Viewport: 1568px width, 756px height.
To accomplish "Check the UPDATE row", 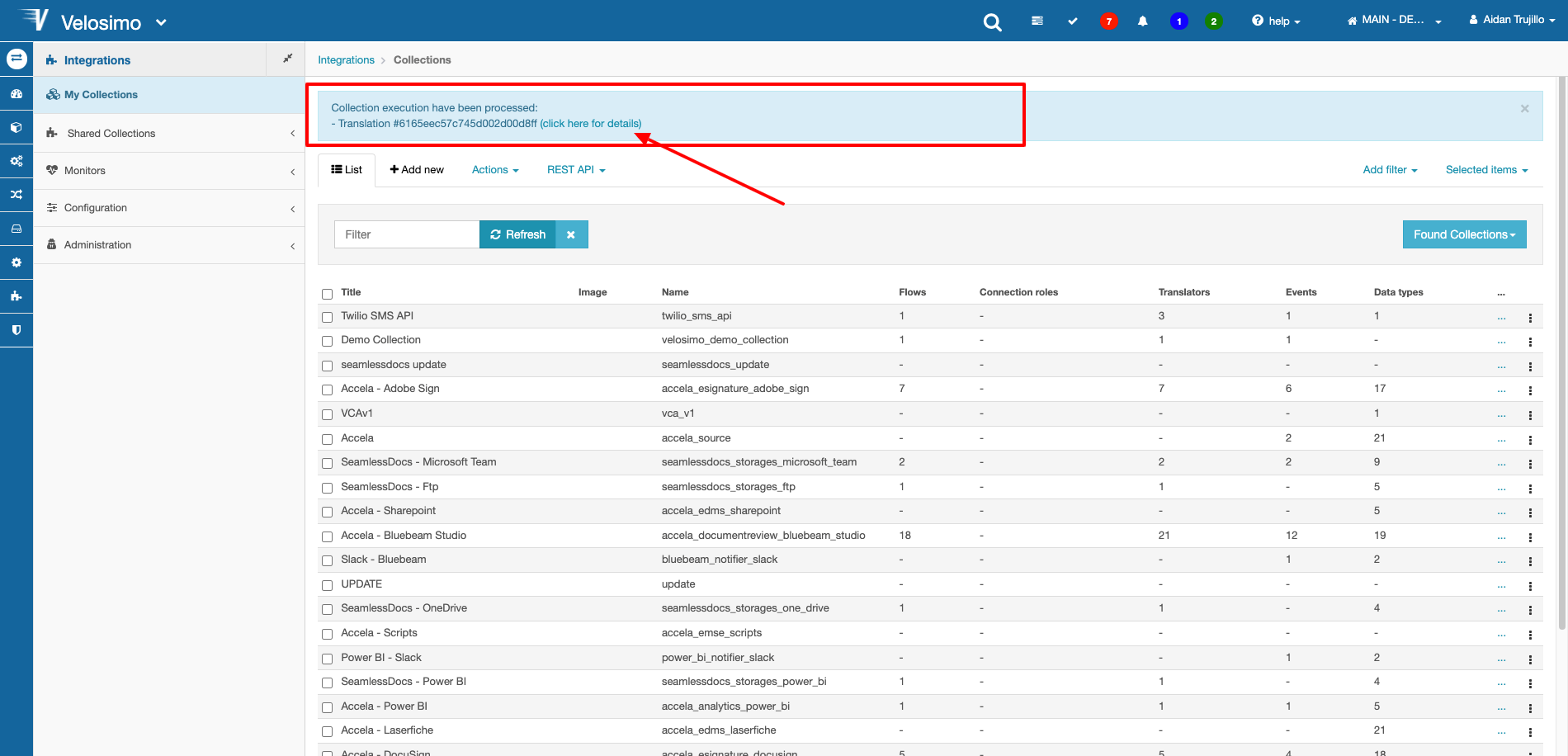I will pos(327,585).
